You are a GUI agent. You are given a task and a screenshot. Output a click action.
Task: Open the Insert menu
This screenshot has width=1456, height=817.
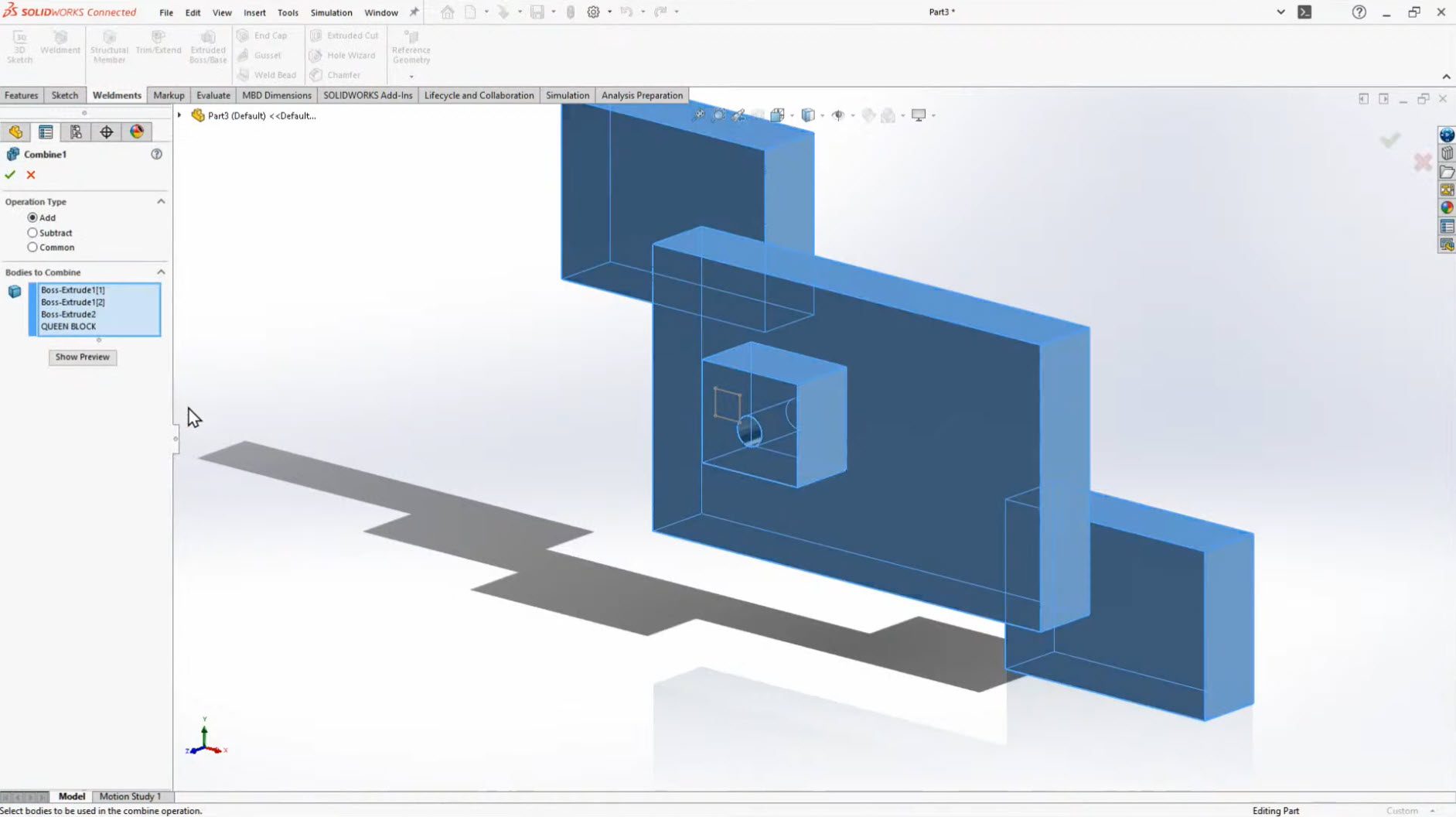(x=255, y=12)
